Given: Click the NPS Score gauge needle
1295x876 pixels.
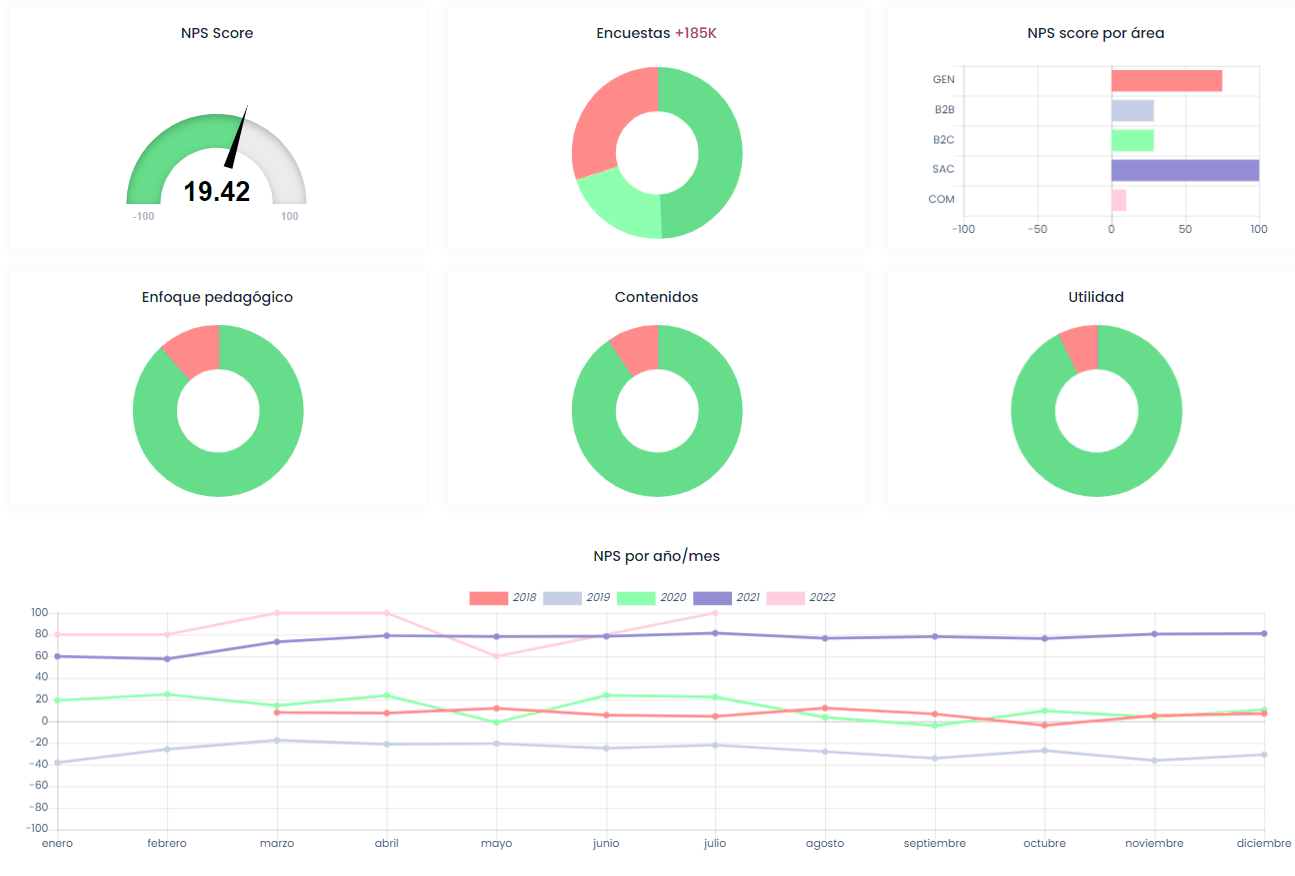Looking at the screenshot, I should pos(236,140).
